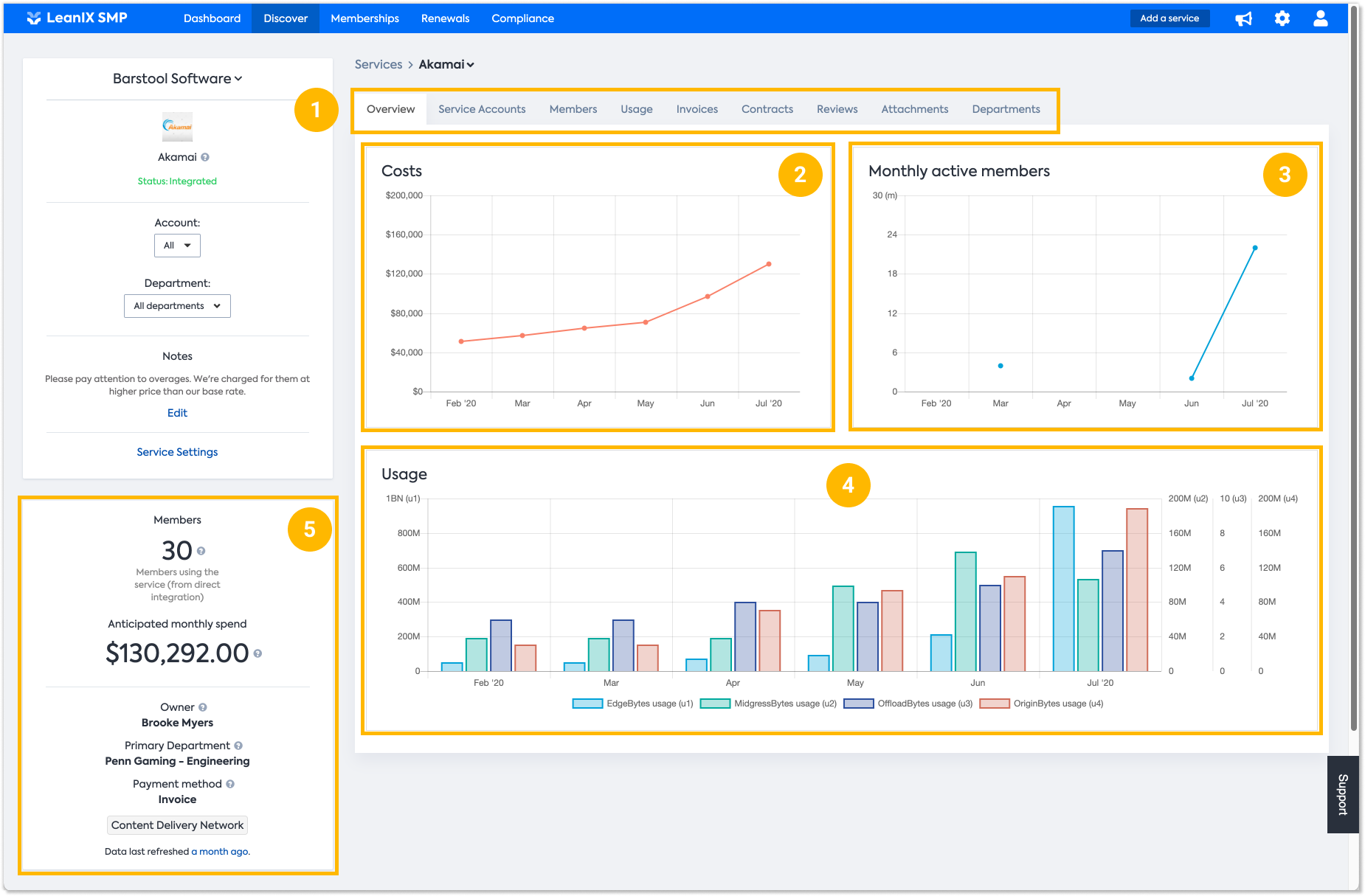Viewport: 1365px width, 896px height.
Task: Click the Add a service button
Action: pos(1169,18)
